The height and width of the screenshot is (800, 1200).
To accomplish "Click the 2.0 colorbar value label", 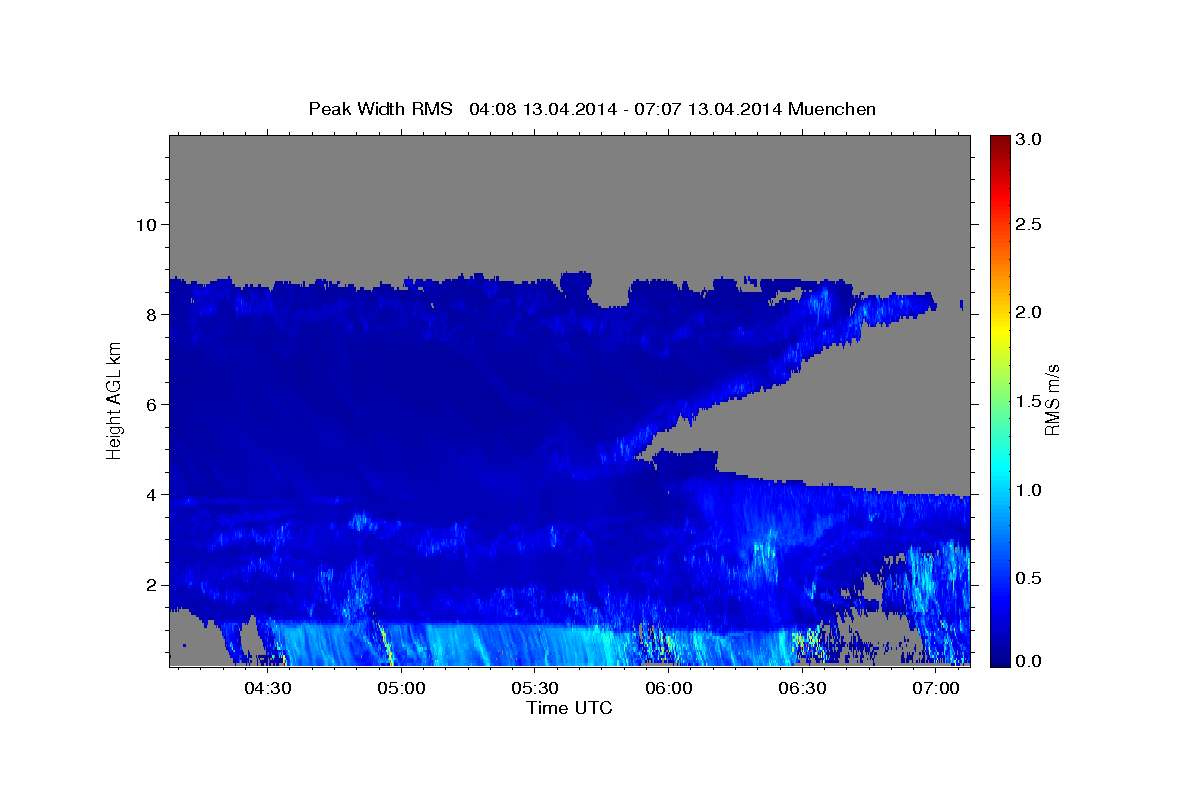I will [x=1028, y=313].
